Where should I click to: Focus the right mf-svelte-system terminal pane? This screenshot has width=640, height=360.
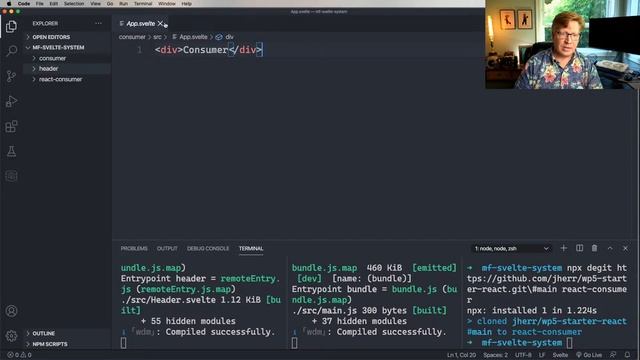point(547,305)
